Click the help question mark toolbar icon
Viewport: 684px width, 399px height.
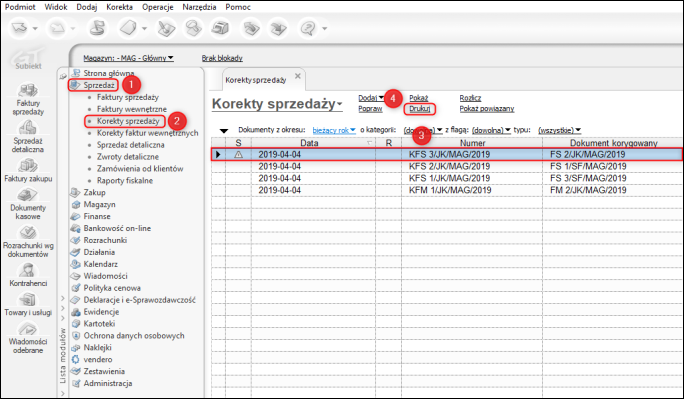click(x=308, y=29)
